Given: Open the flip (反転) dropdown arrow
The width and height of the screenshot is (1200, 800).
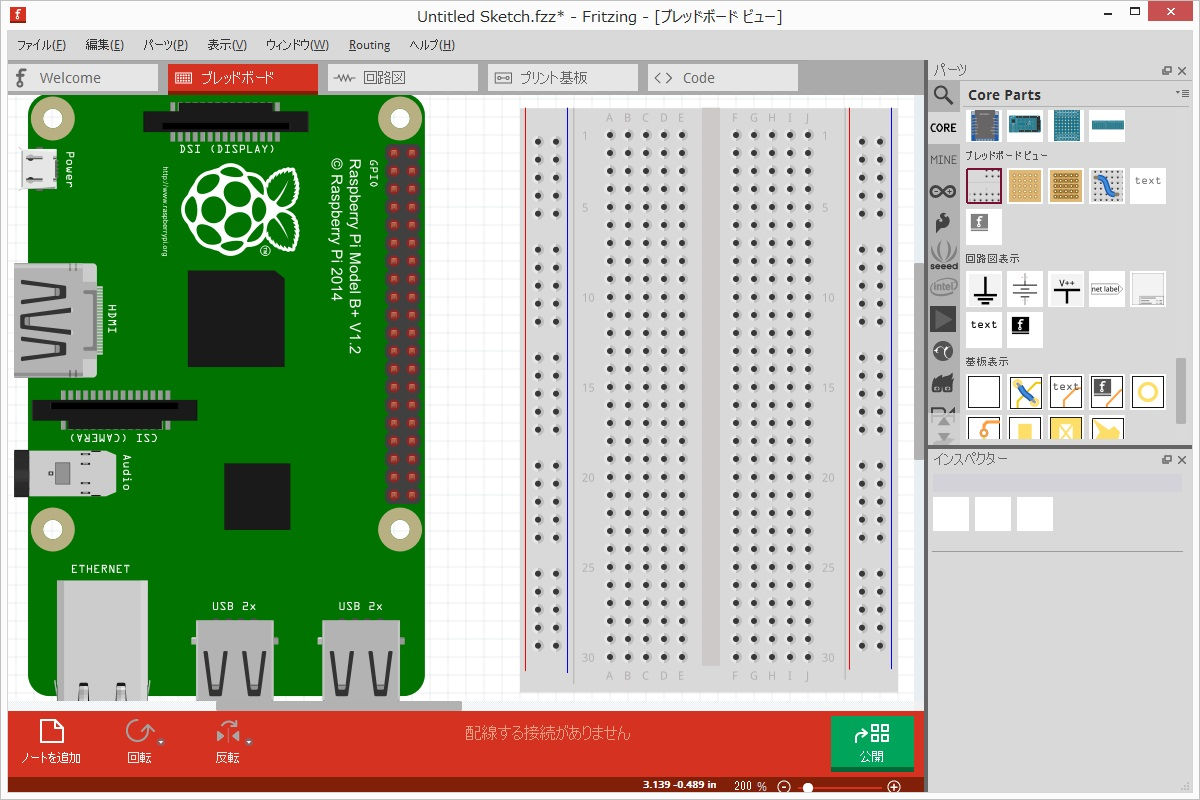Looking at the screenshot, I should (249, 742).
